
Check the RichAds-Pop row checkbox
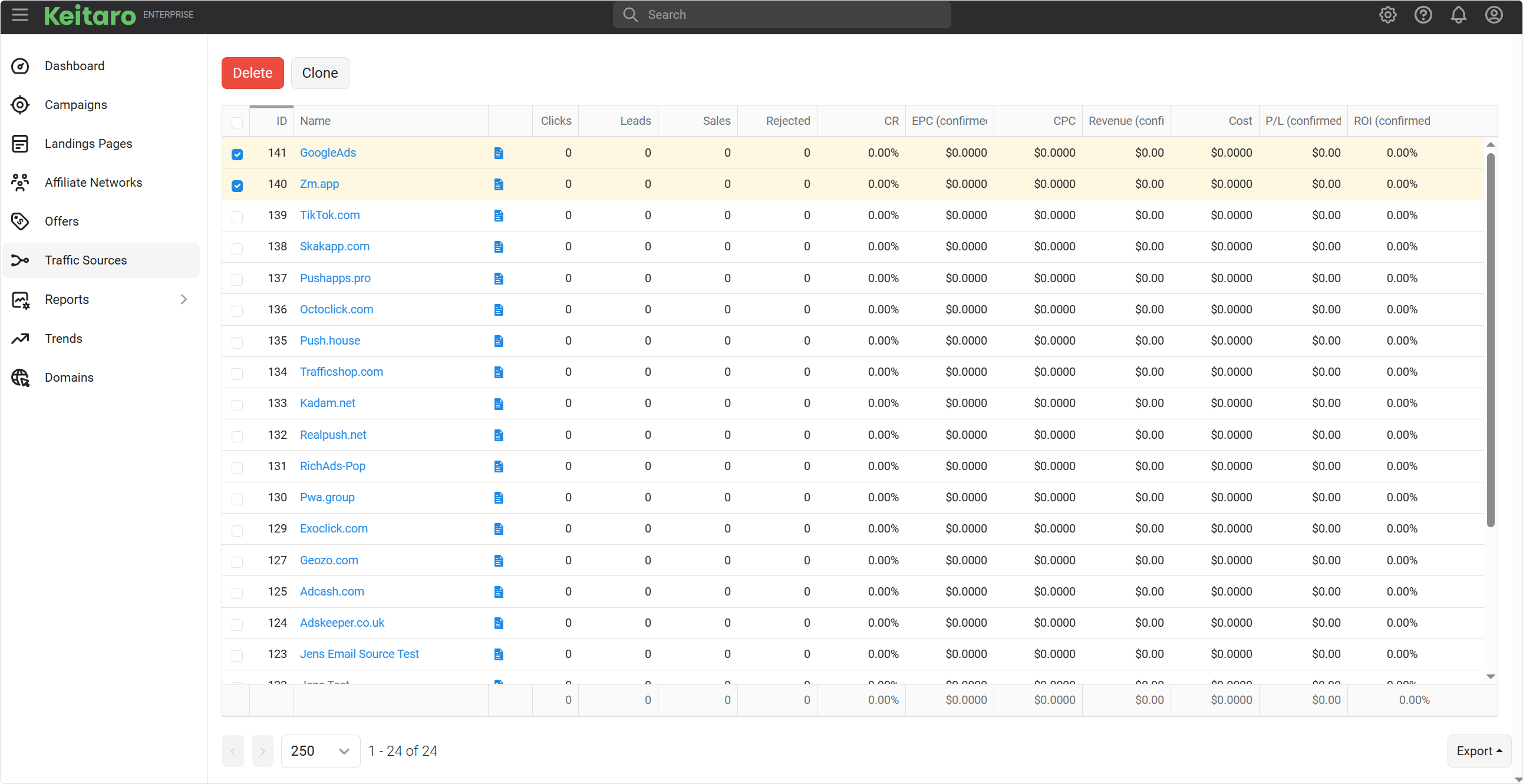(237, 467)
